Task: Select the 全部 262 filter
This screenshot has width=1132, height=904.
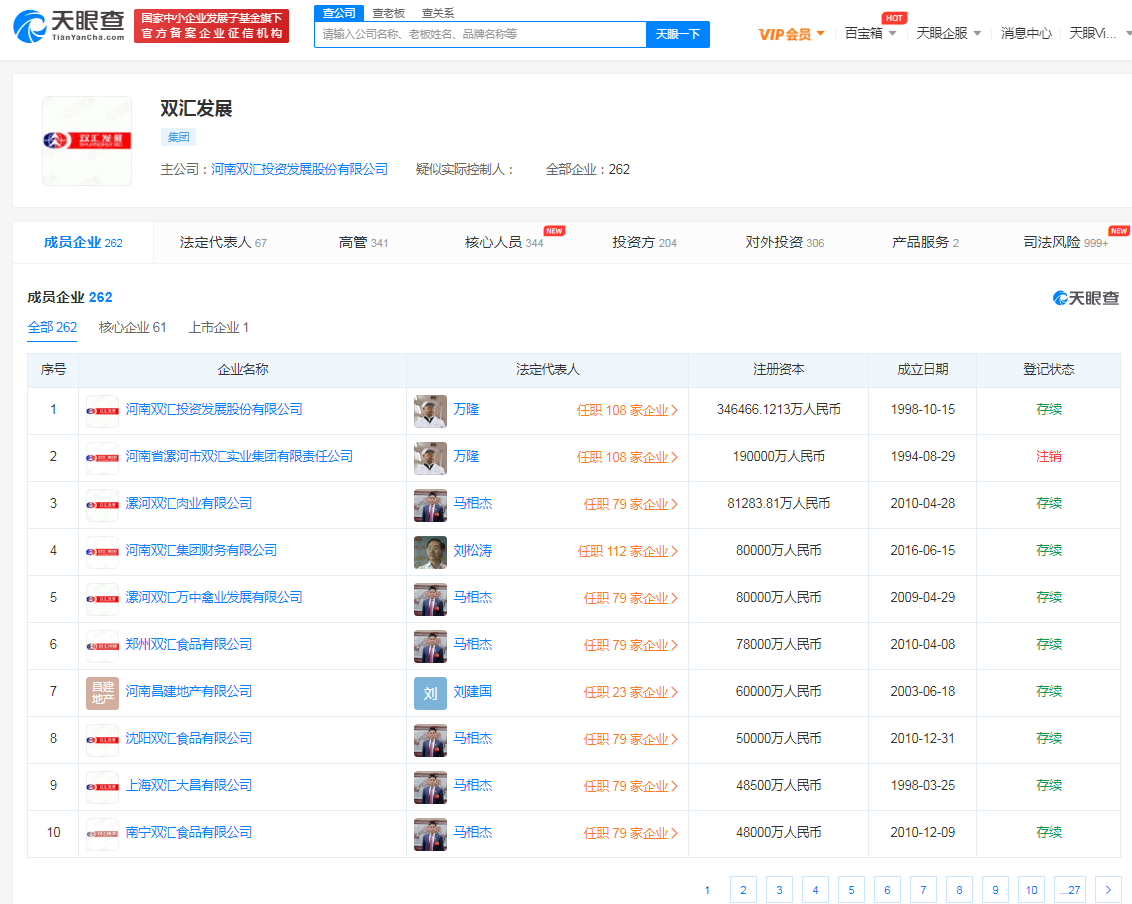Action: click(x=52, y=327)
